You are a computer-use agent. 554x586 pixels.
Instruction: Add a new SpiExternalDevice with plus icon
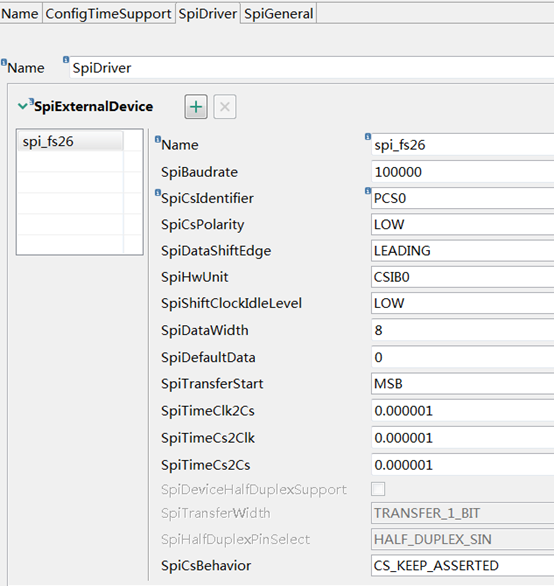point(196,107)
